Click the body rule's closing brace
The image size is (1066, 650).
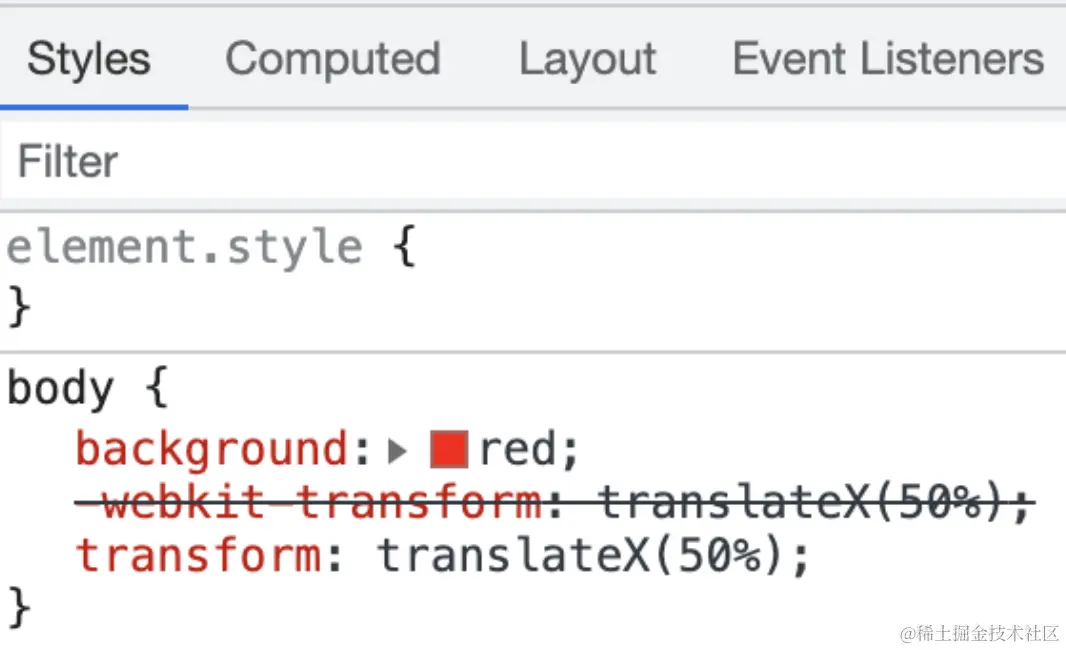click(x=19, y=607)
